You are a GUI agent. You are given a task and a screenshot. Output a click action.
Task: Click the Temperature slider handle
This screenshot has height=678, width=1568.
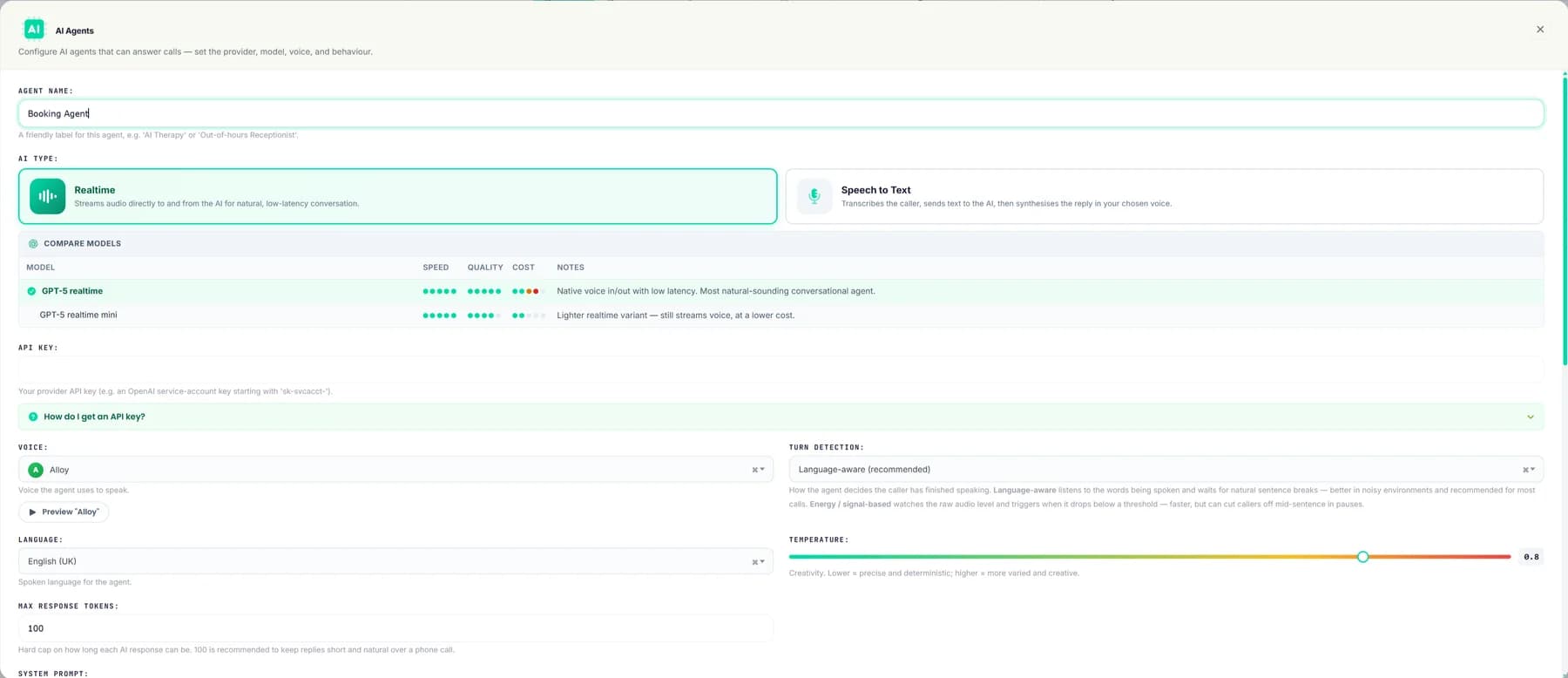(1362, 557)
